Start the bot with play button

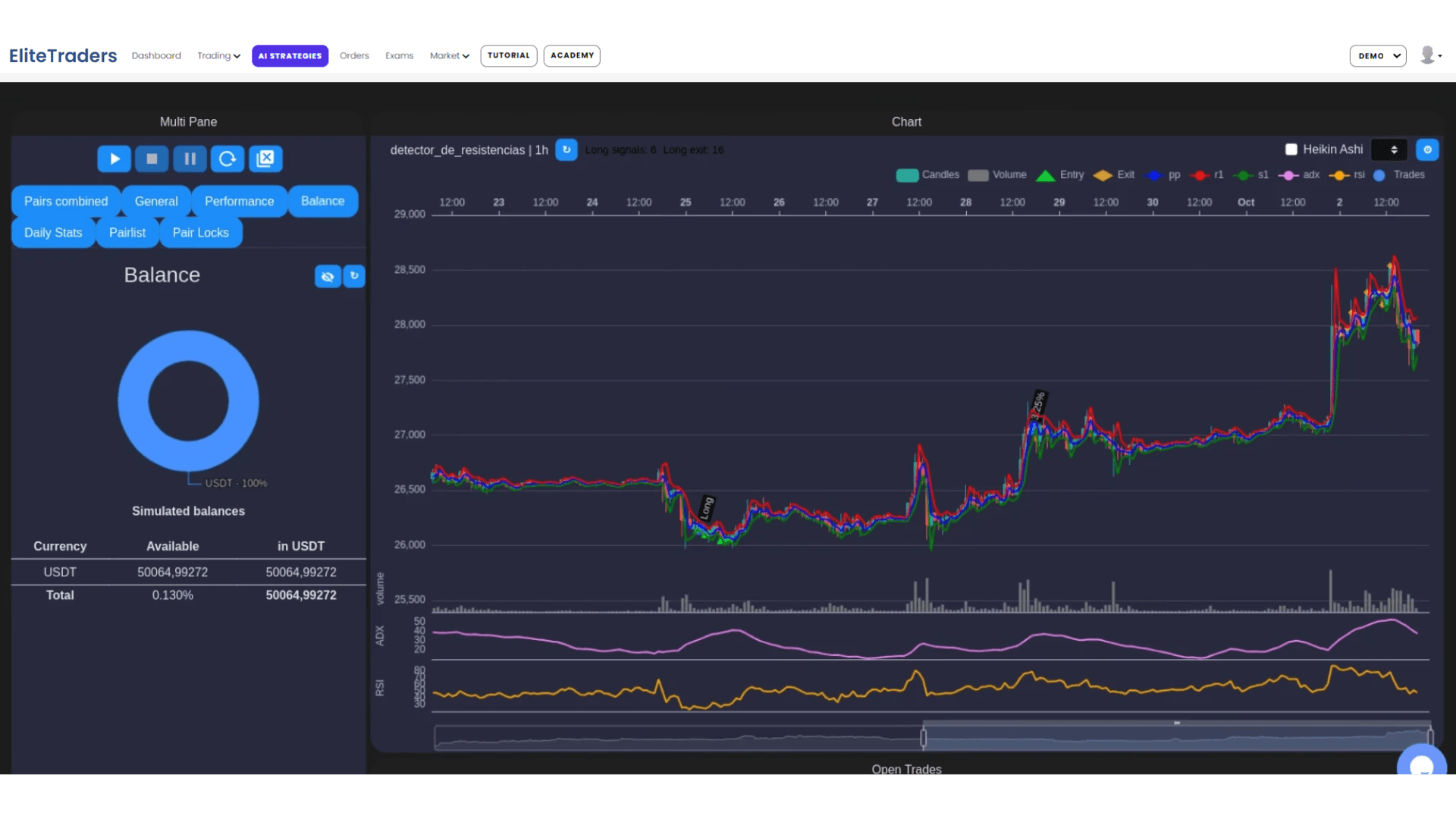[115, 158]
